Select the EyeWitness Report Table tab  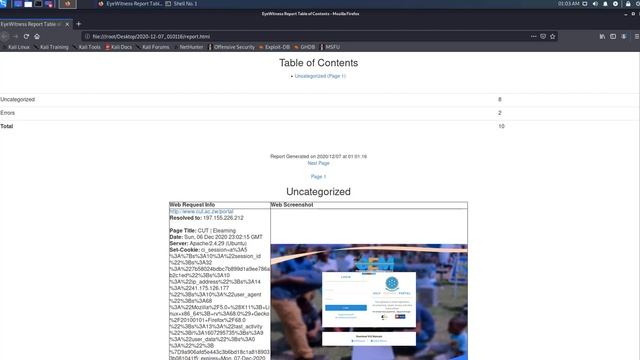coord(36,24)
